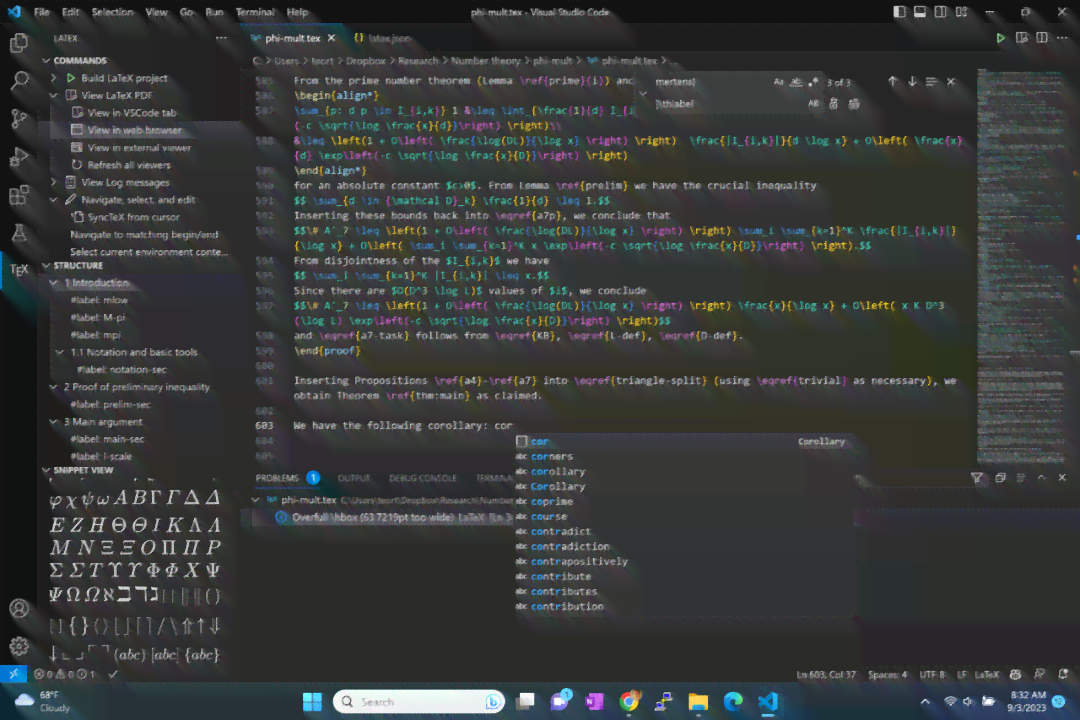
Task: Collapse Navigate, select, and edit group
Action: (54, 200)
